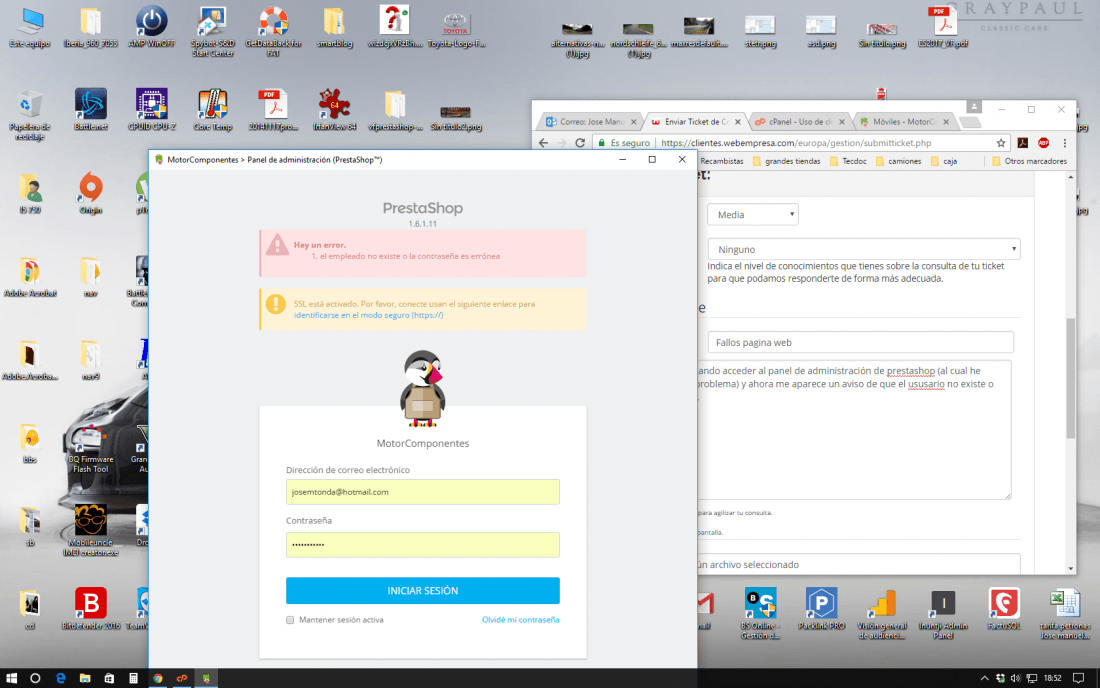Click the Adobe Acrobat extension icon in Chrome

[x=1023, y=142]
